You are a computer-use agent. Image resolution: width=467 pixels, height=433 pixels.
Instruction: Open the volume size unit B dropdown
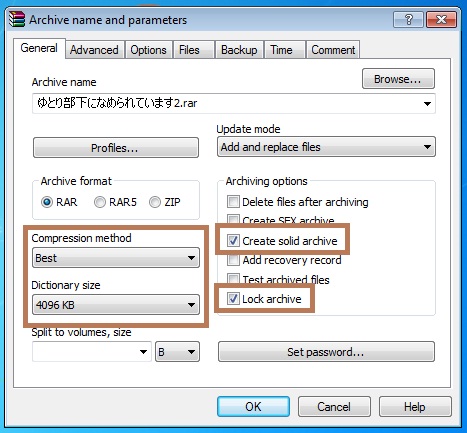177,352
